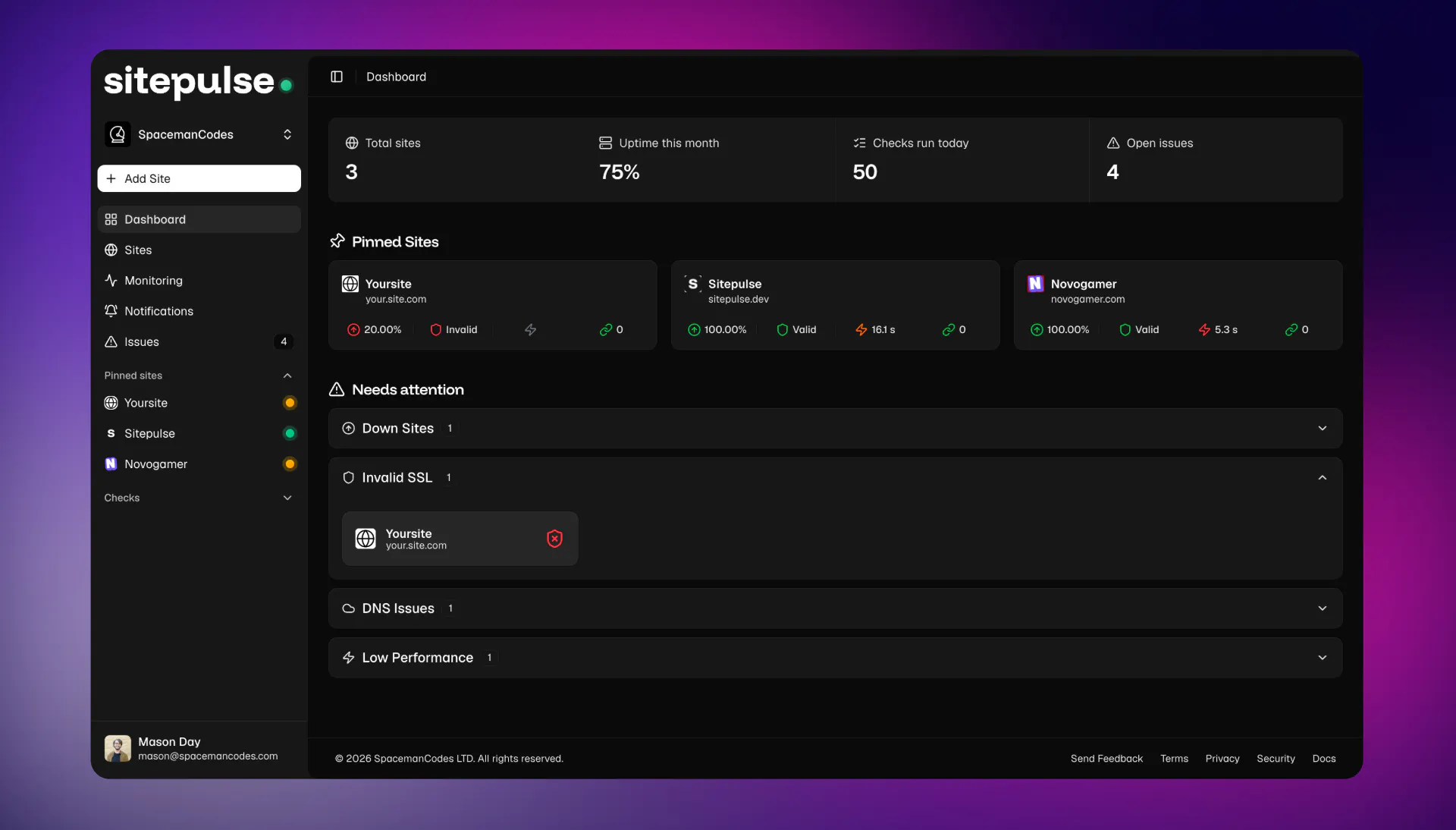
Task: Open the Novogamer pinned card title
Action: [1084, 284]
